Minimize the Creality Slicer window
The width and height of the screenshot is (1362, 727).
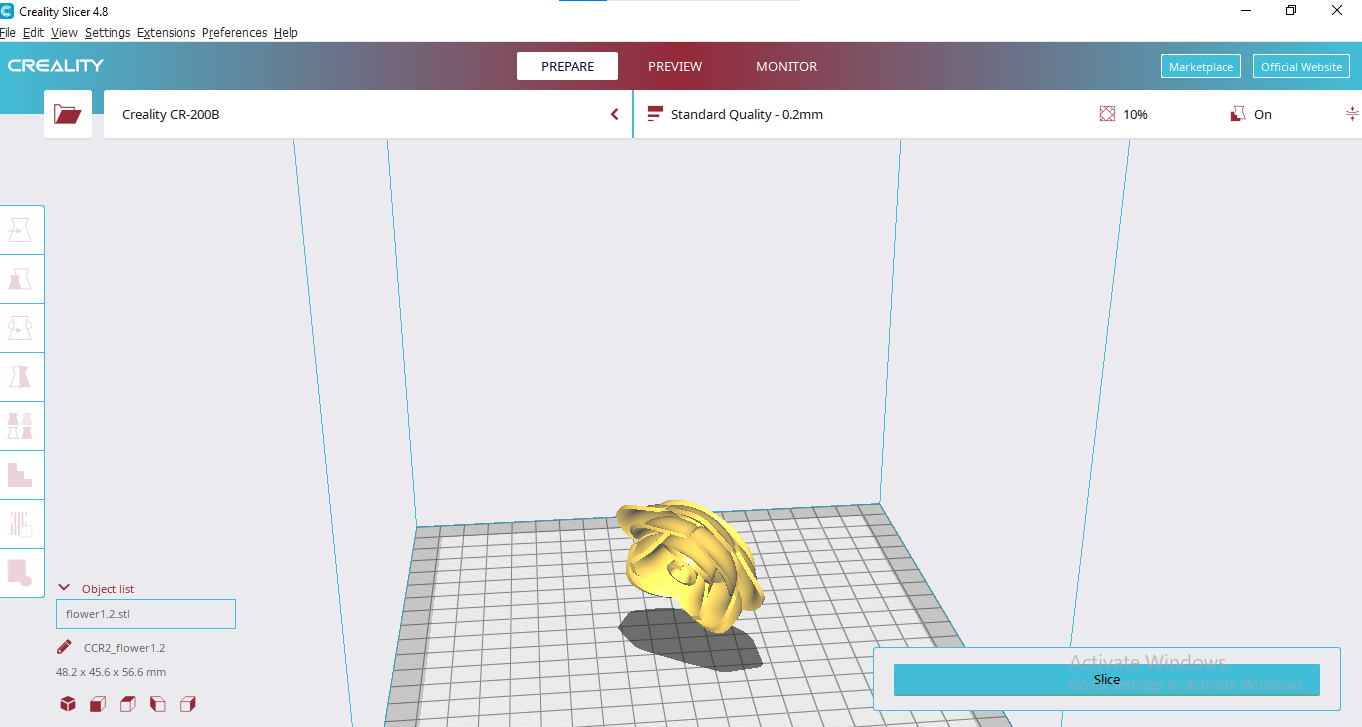(x=1245, y=11)
